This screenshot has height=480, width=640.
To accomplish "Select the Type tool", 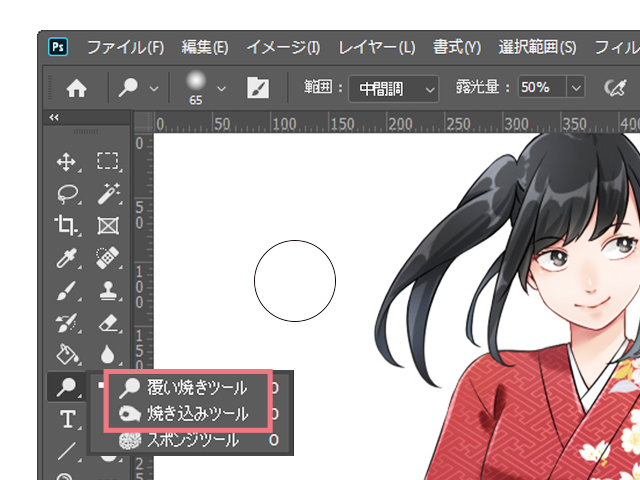I will (67, 419).
